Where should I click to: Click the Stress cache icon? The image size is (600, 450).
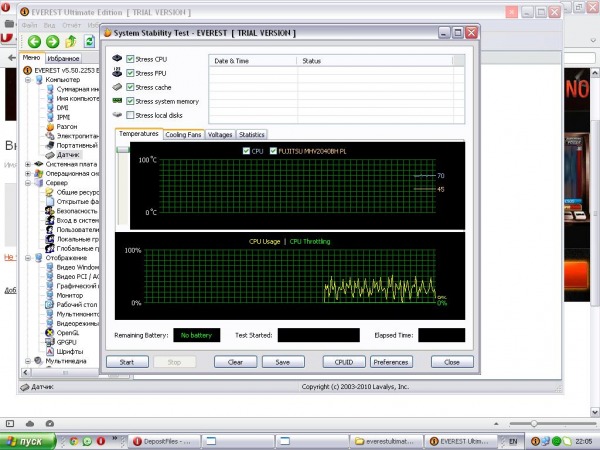click(117, 87)
